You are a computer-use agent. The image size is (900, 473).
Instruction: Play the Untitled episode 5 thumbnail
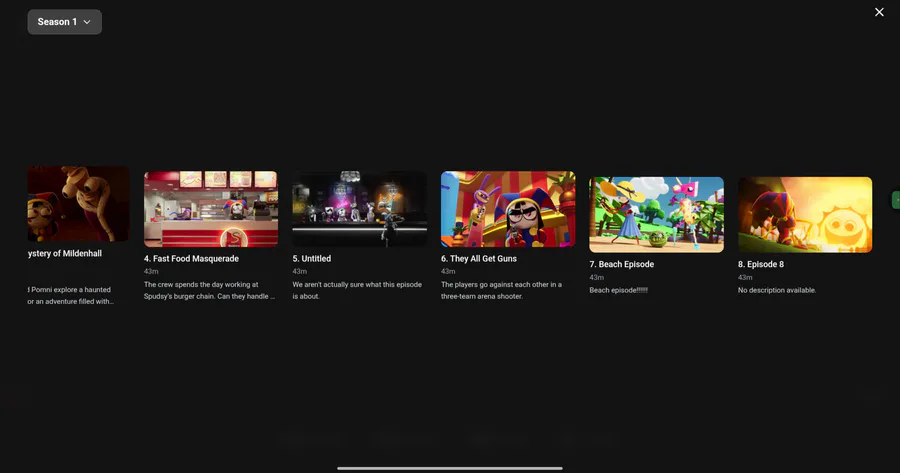click(359, 209)
